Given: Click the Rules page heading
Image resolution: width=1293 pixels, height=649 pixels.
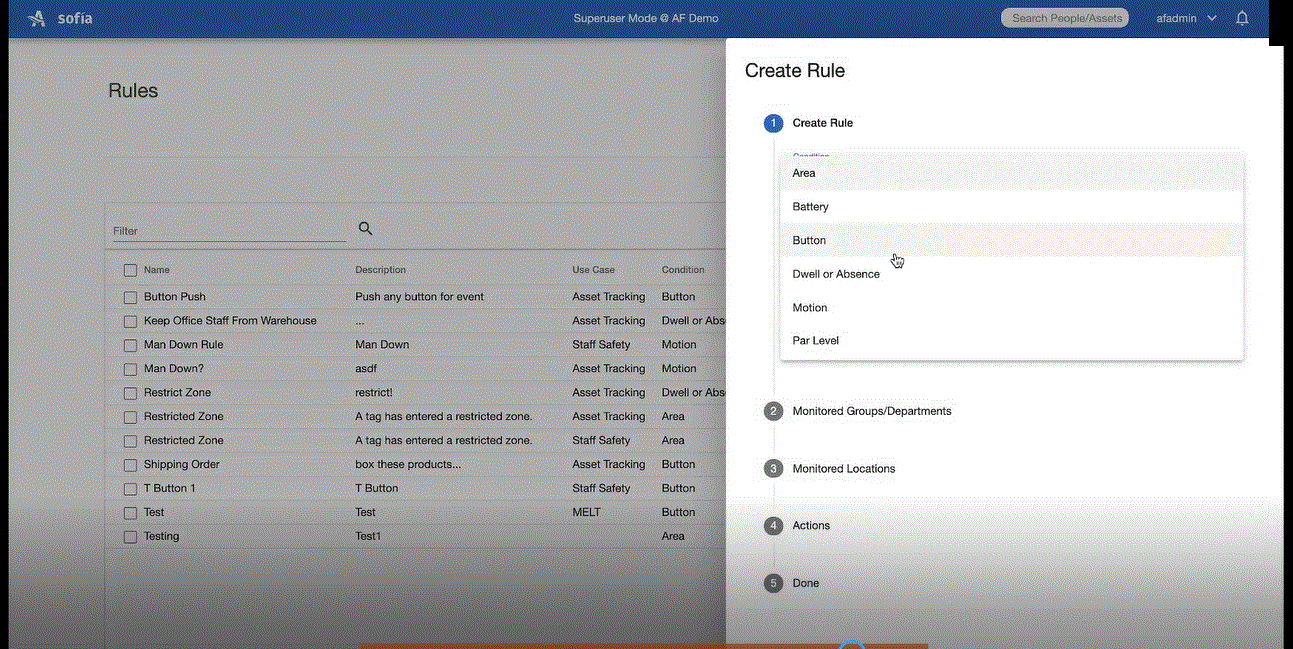Looking at the screenshot, I should coord(133,91).
